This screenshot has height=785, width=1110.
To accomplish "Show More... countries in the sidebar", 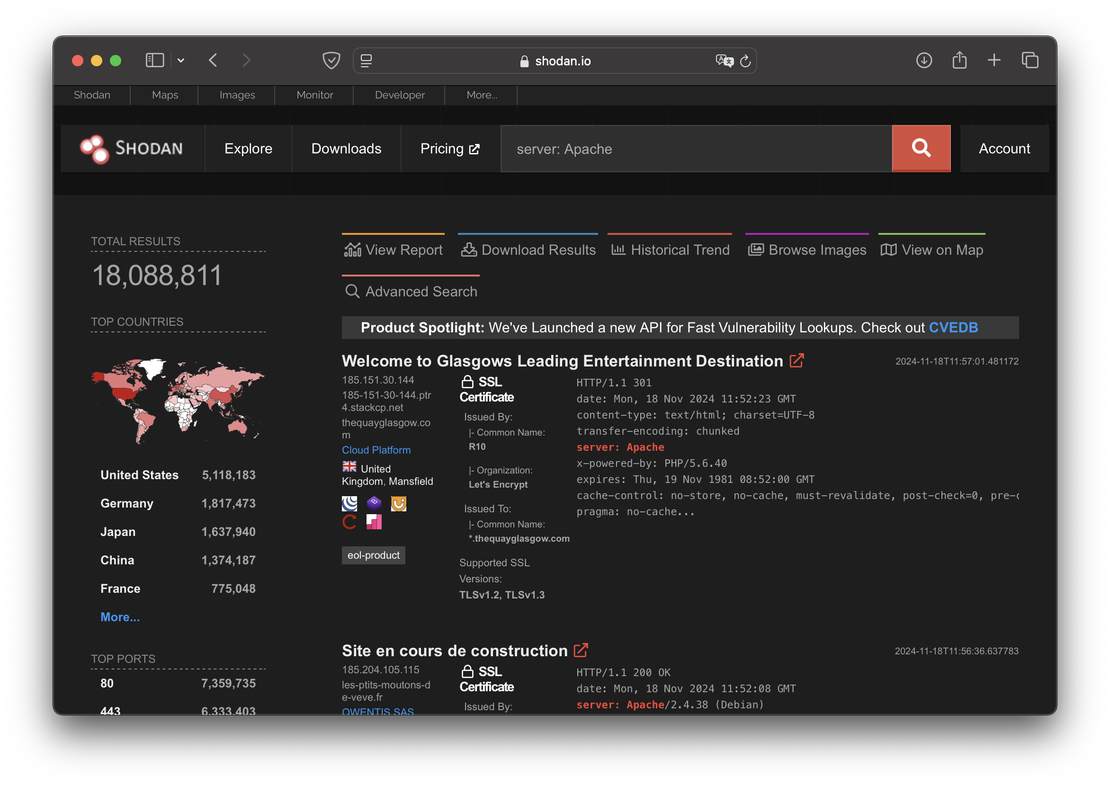I will click(x=119, y=617).
